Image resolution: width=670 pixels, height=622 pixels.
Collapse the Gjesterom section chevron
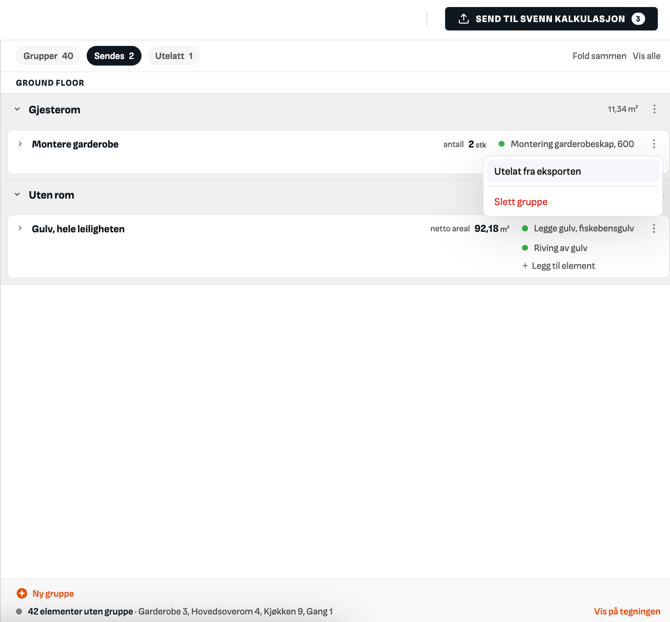click(18, 109)
